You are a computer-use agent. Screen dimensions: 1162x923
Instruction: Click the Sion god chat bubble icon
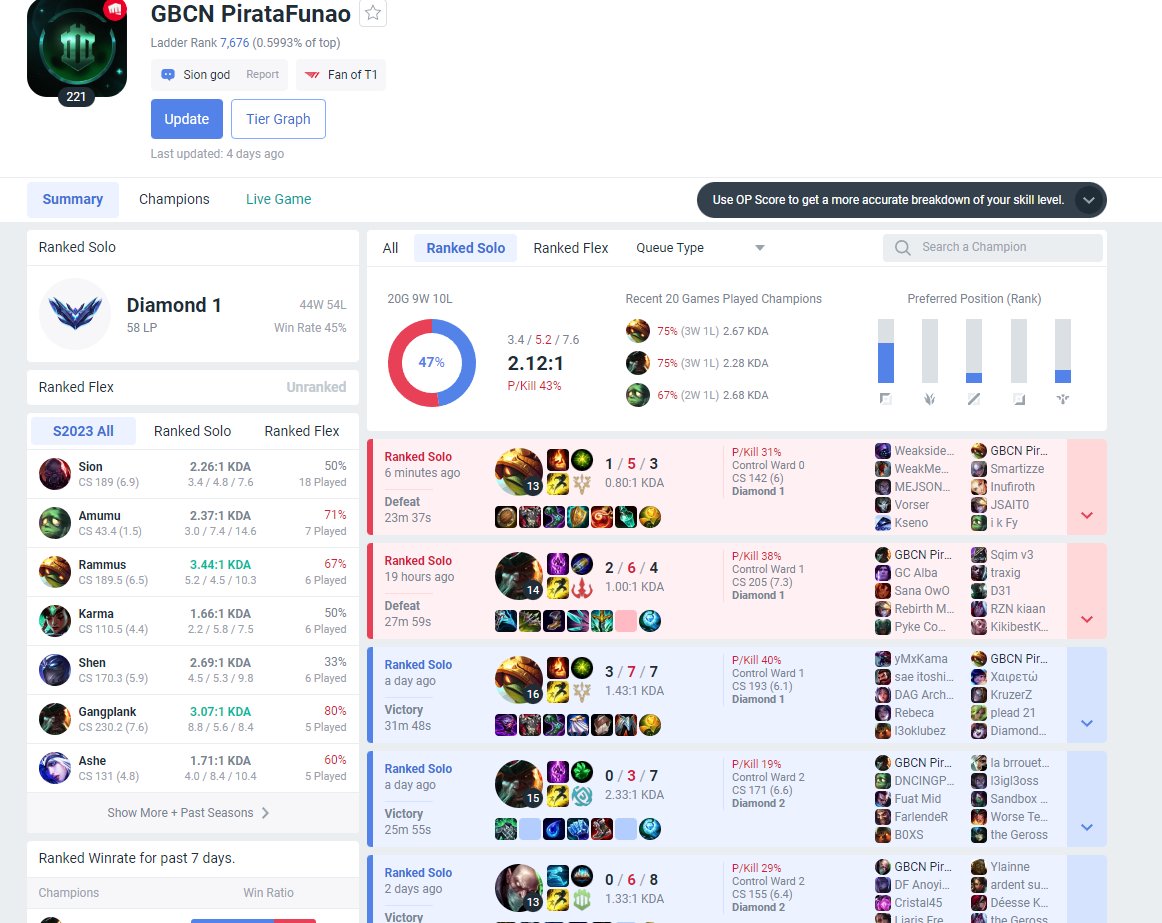pos(168,75)
